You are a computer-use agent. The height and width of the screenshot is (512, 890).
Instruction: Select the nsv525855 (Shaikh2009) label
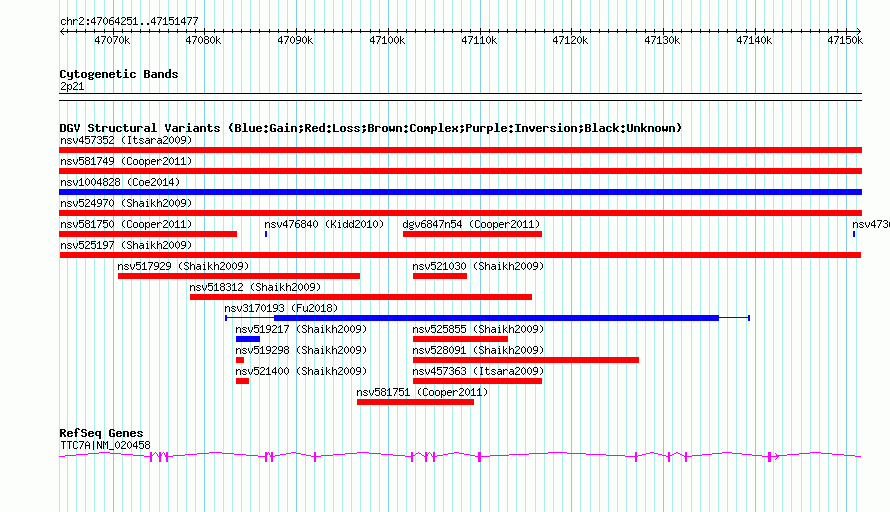(x=478, y=329)
